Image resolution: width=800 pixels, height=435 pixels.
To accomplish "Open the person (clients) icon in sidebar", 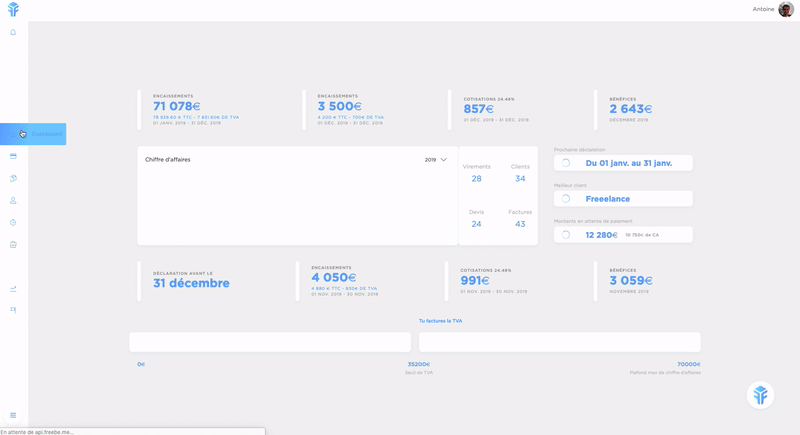I will 13,201.
